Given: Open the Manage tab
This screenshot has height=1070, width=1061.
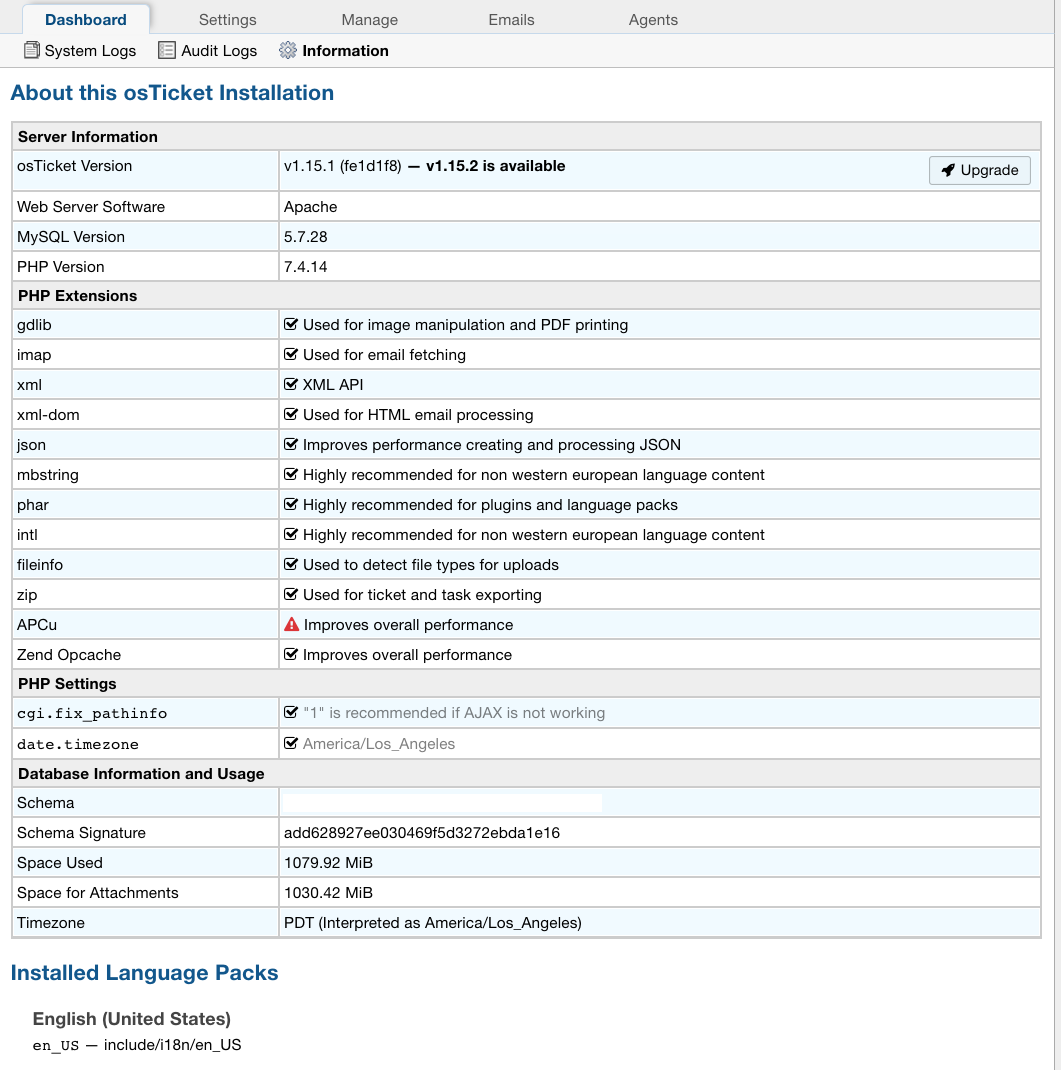Looking at the screenshot, I should (369, 20).
